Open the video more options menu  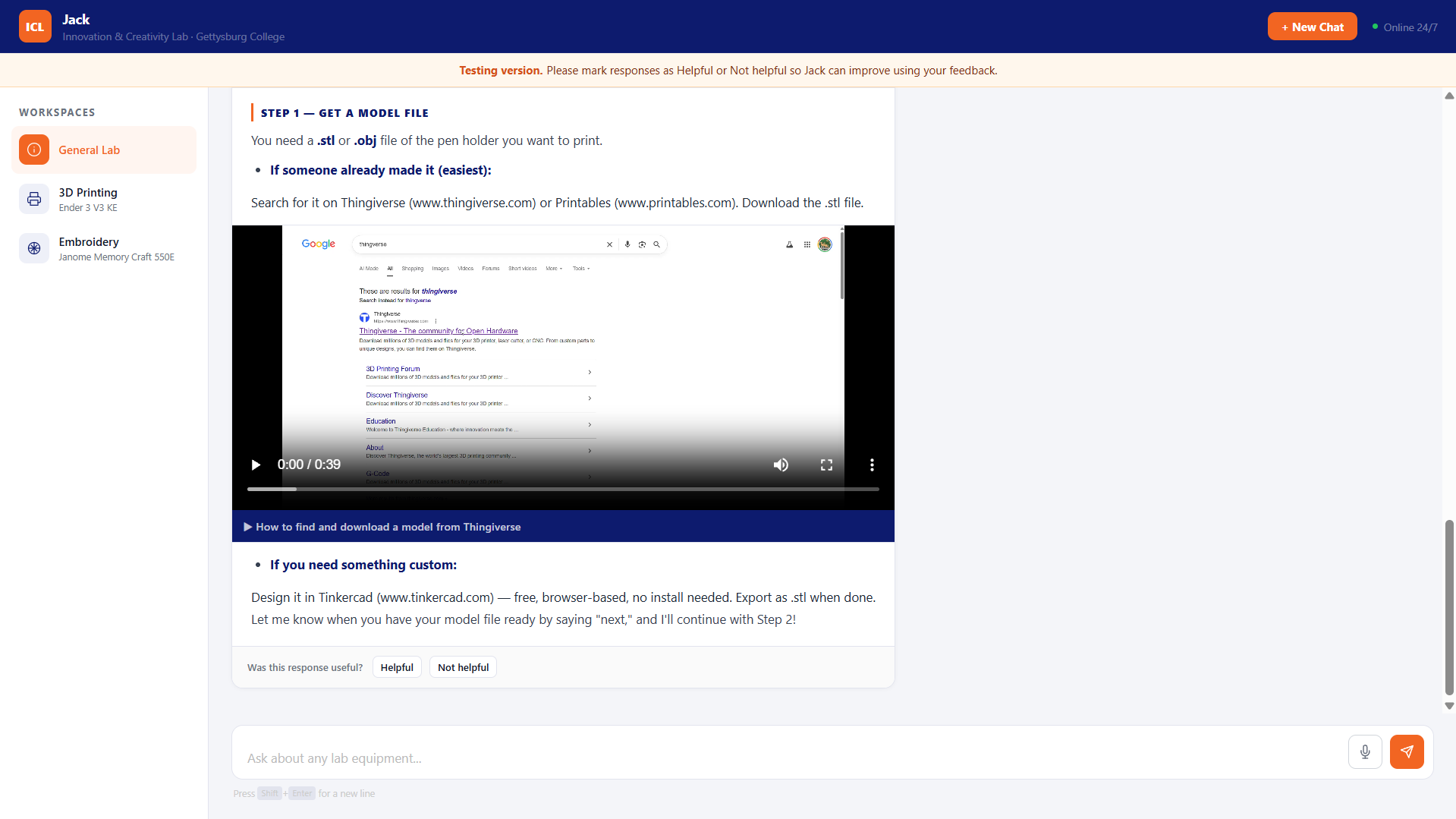872,465
